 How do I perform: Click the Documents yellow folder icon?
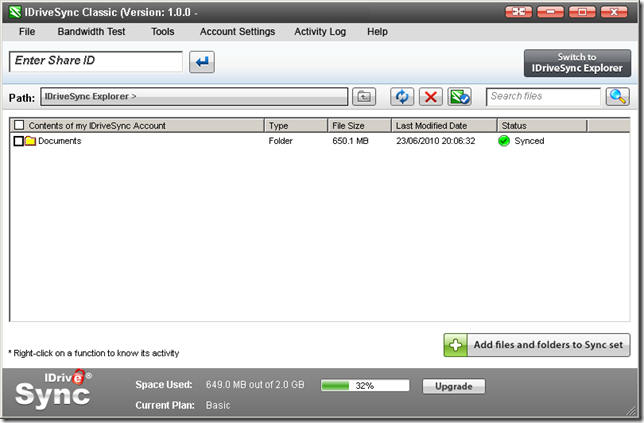coord(30,141)
